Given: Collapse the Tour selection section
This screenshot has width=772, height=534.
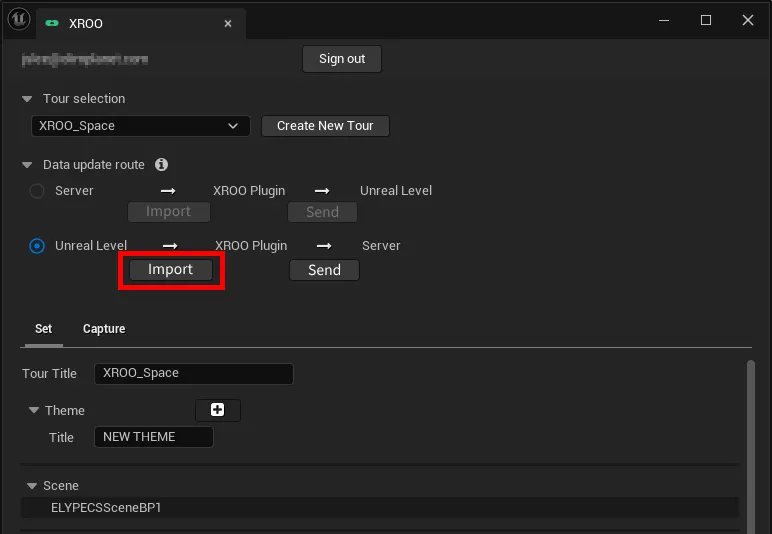Looking at the screenshot, I should (27, 99).
